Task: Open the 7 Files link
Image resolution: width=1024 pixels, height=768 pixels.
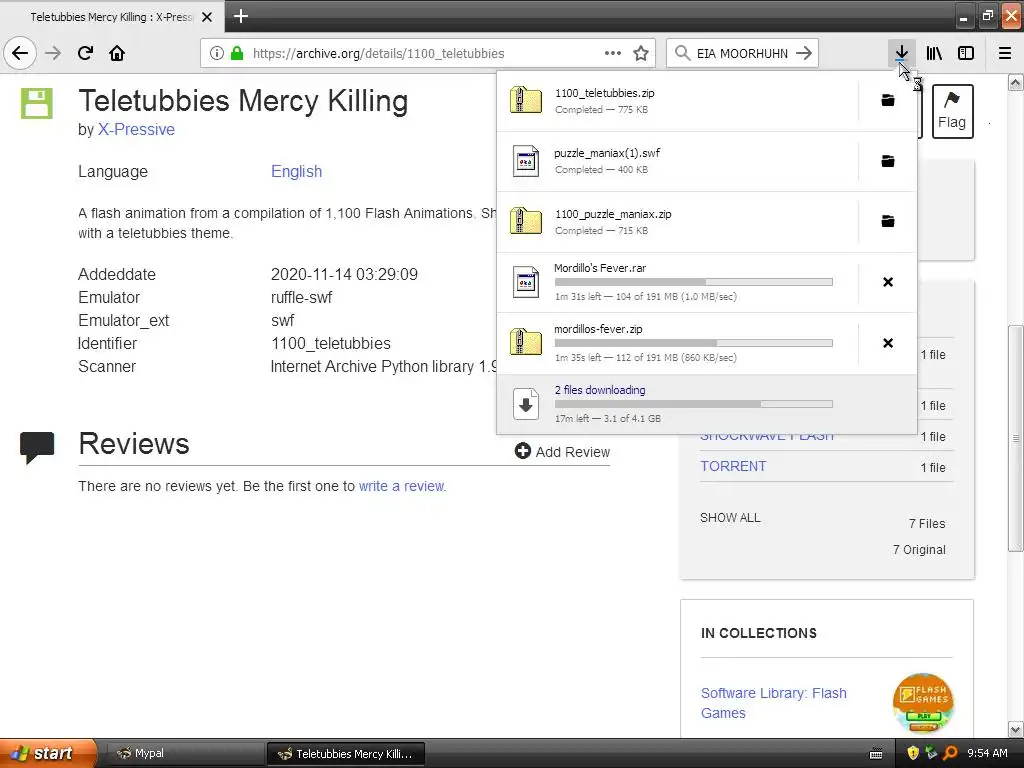Action: [x=927, y=524]
